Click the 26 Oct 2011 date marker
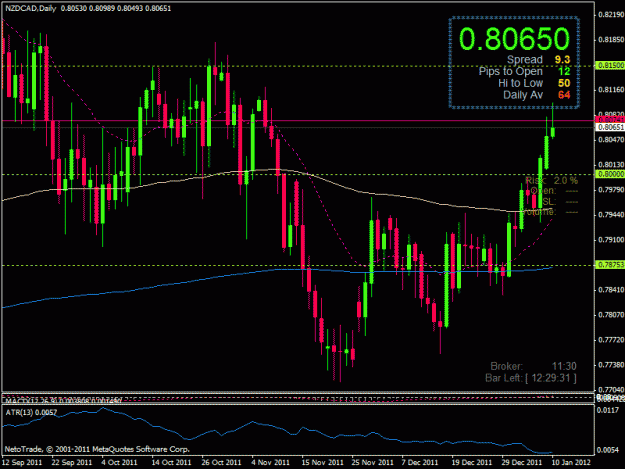Image resolution: width=625 pixels, height=469 pixels. click(221, 462)
